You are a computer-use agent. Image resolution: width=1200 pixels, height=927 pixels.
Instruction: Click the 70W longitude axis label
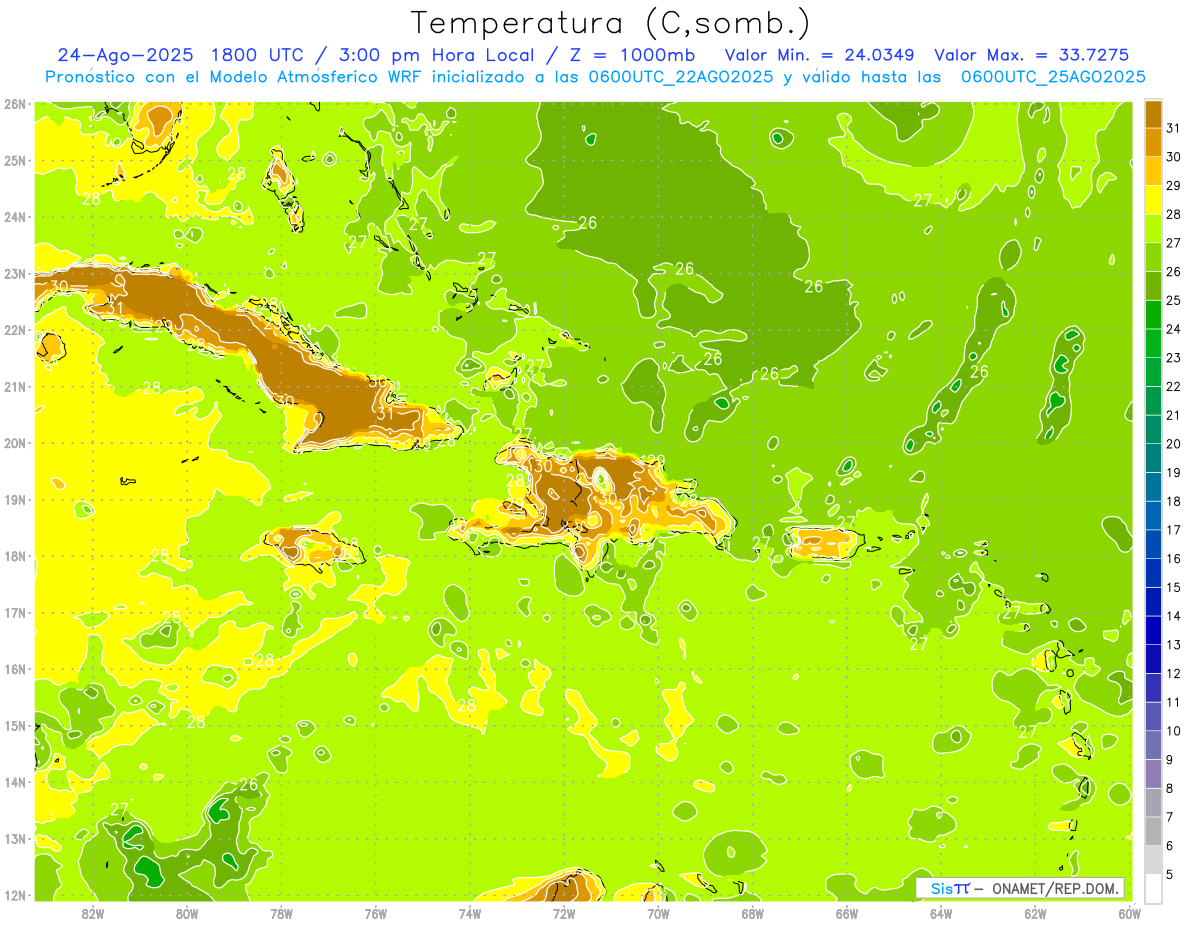click(x=658, y=913)
